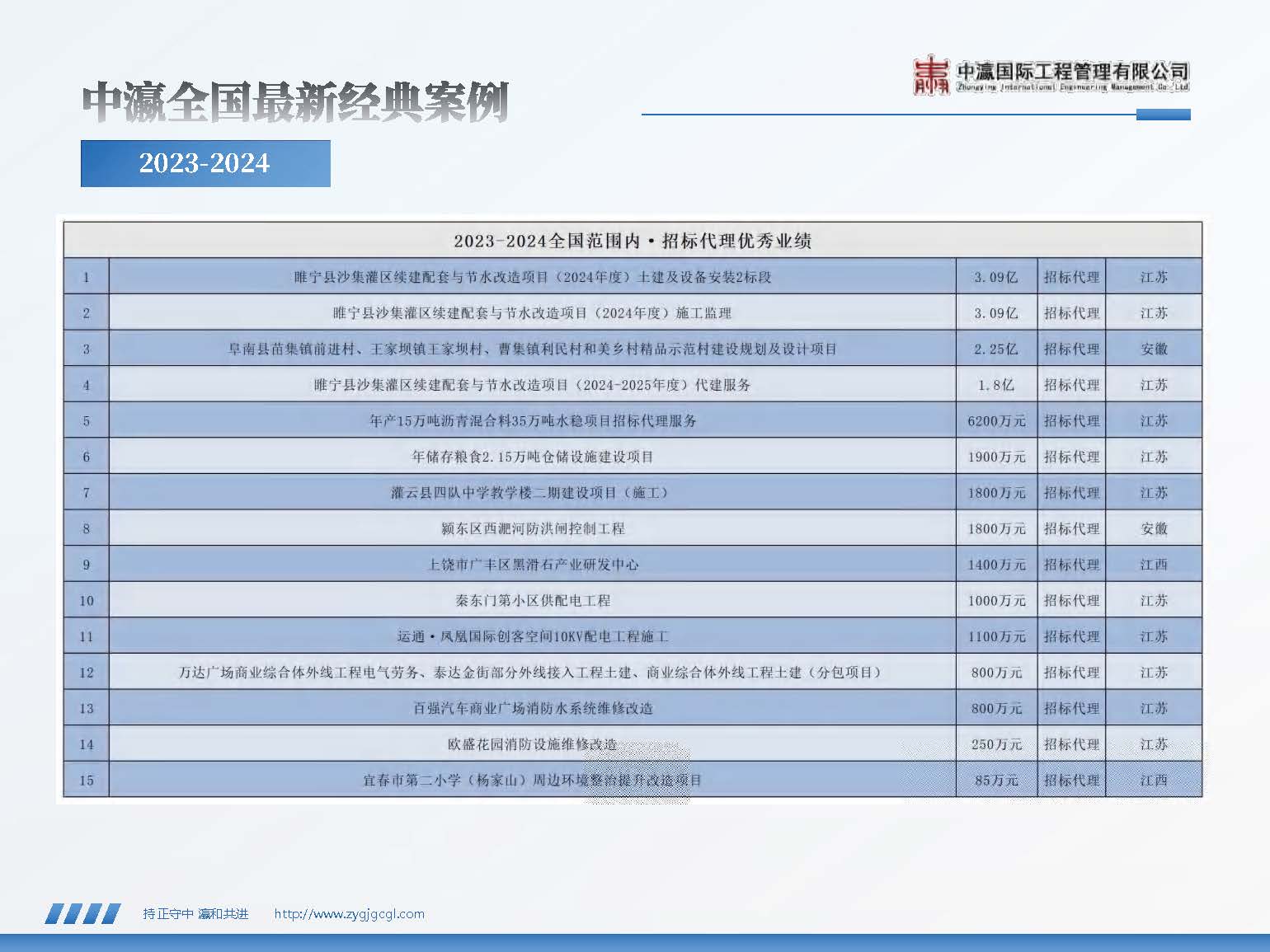Click the slogan 持正守中 瀛和共进
The image size is (1270, 952).
tap(195, 913)
